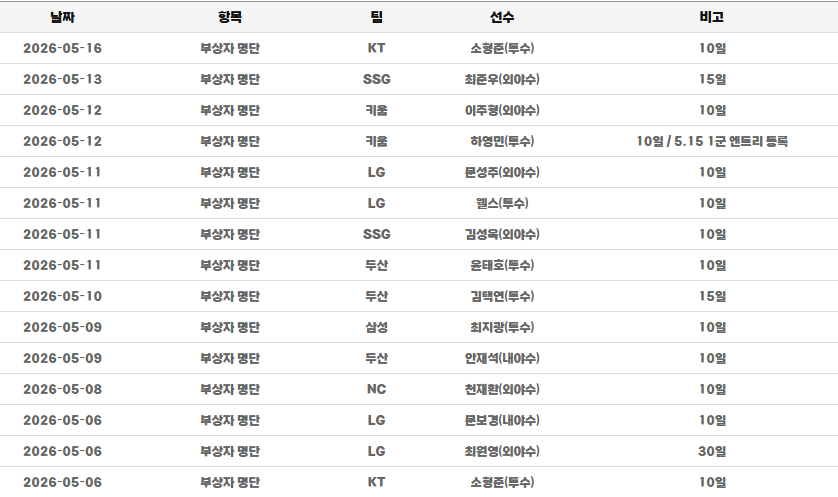The image size is (838, 497).
Task: Select player 웰스(투수)
Action: tap(502, 203)
